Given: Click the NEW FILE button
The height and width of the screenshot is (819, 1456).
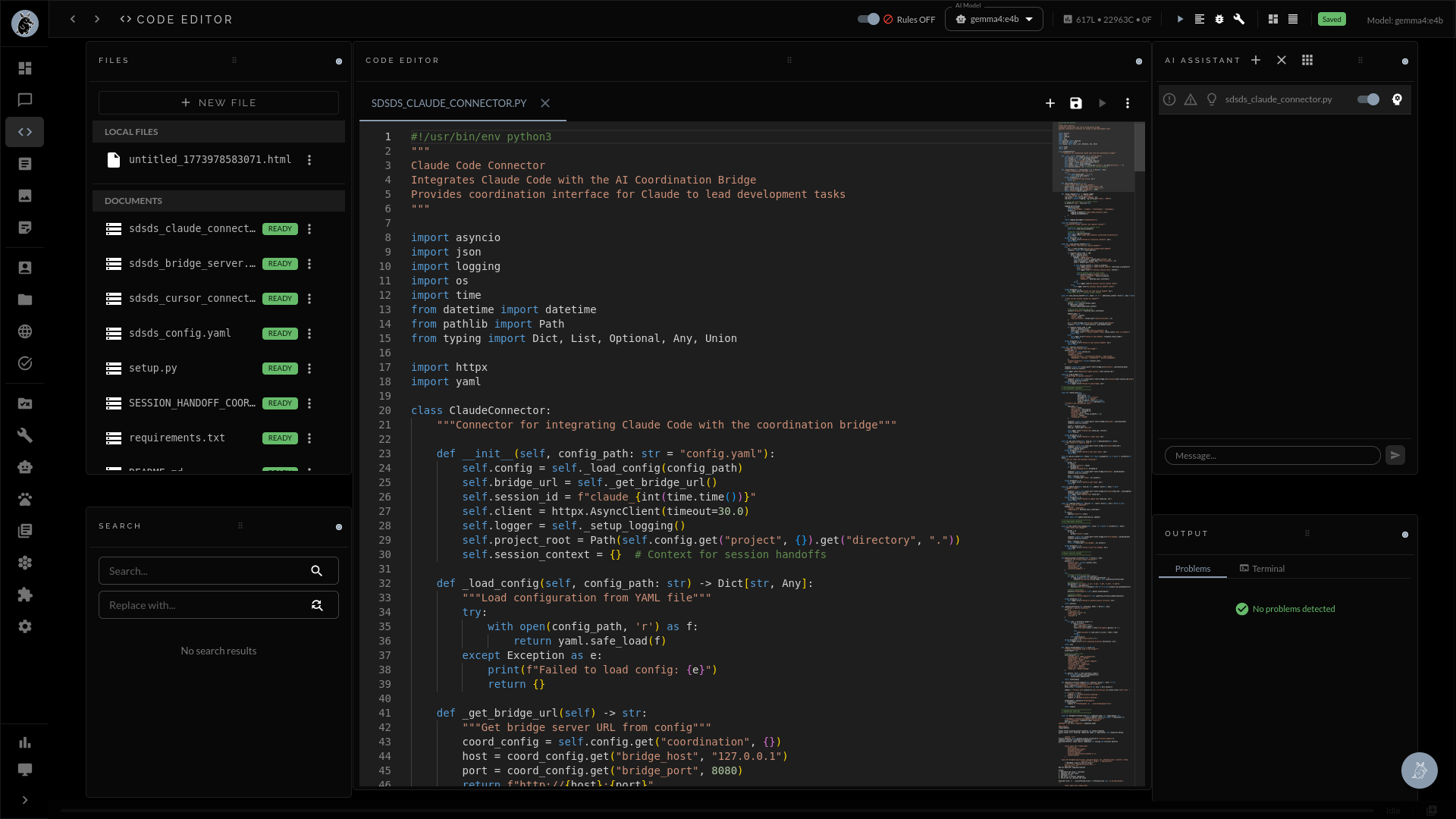Looking at the screenshot, I should point(218,102).
